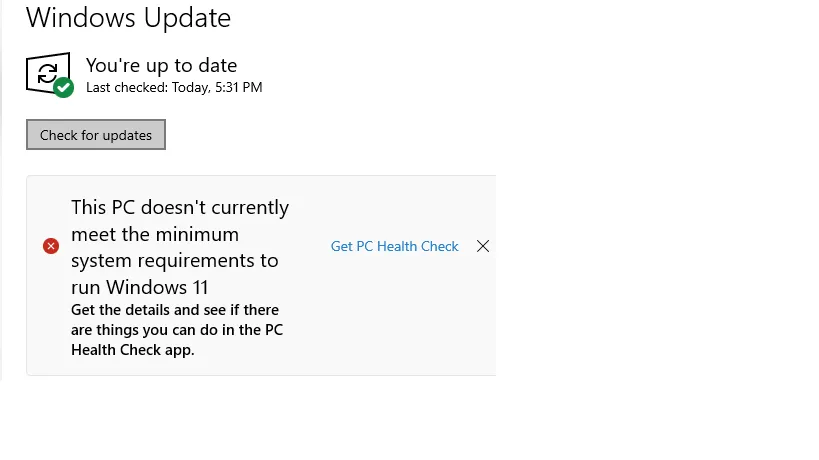
Task: Click the update sync arrows icon
Action: tap(47, 72)
